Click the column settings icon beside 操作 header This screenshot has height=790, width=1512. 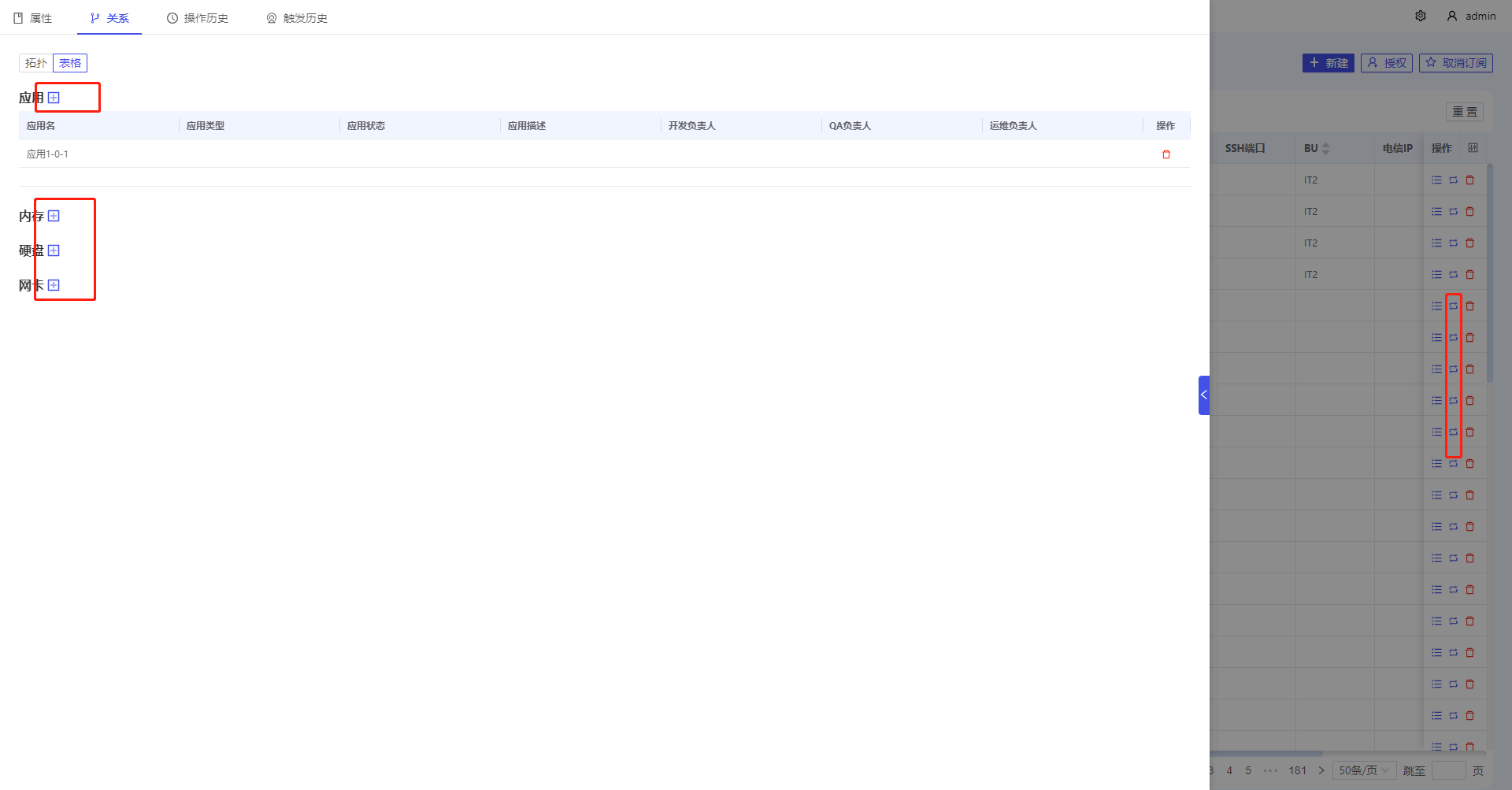[1473, 148]
